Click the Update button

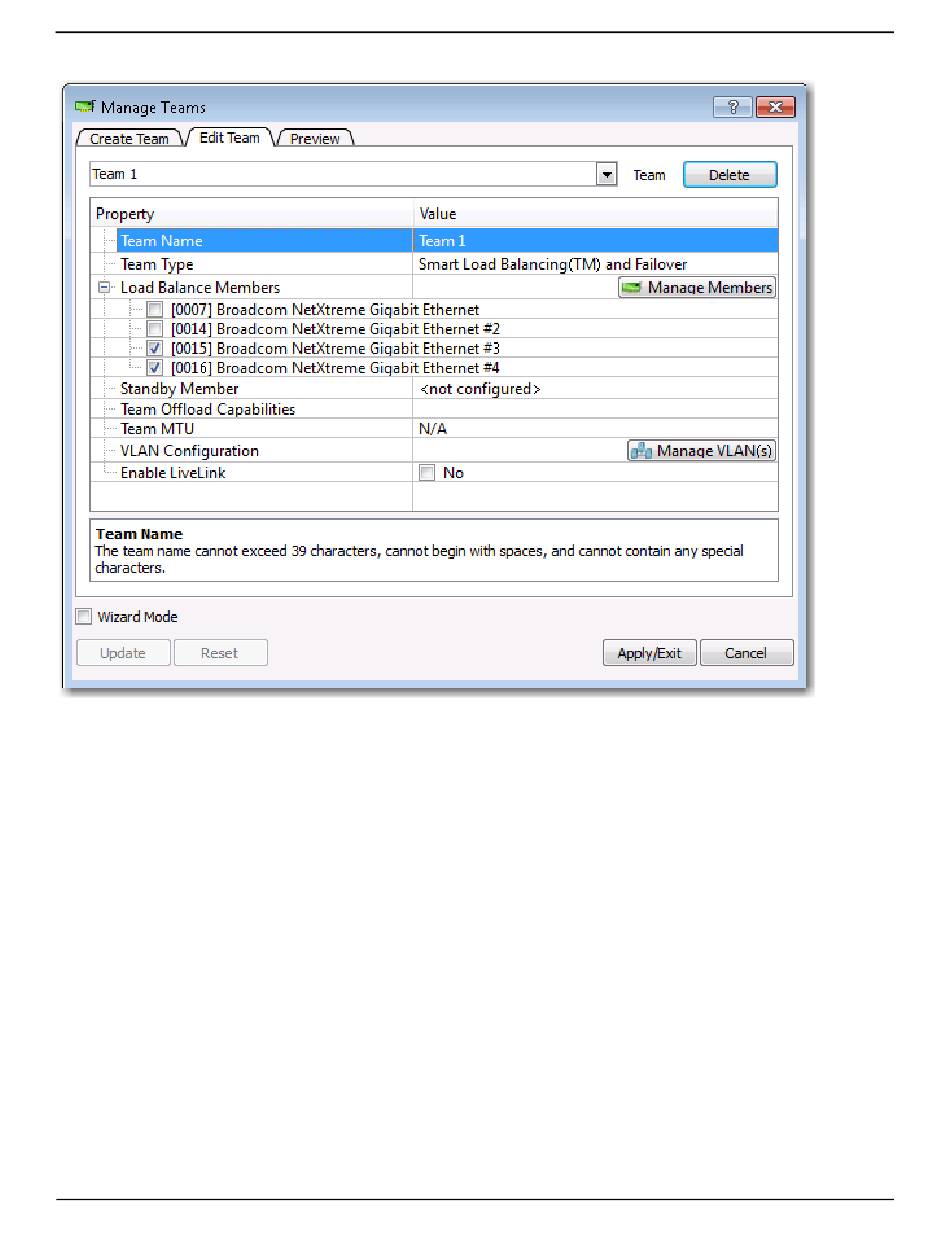click(123, 653)
